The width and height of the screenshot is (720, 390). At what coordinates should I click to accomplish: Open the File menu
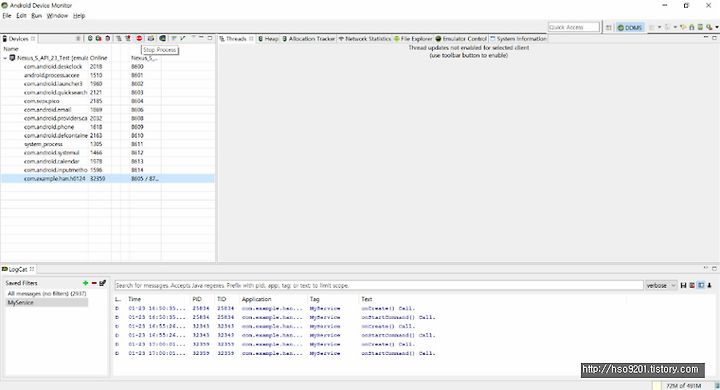coord(7,16)
